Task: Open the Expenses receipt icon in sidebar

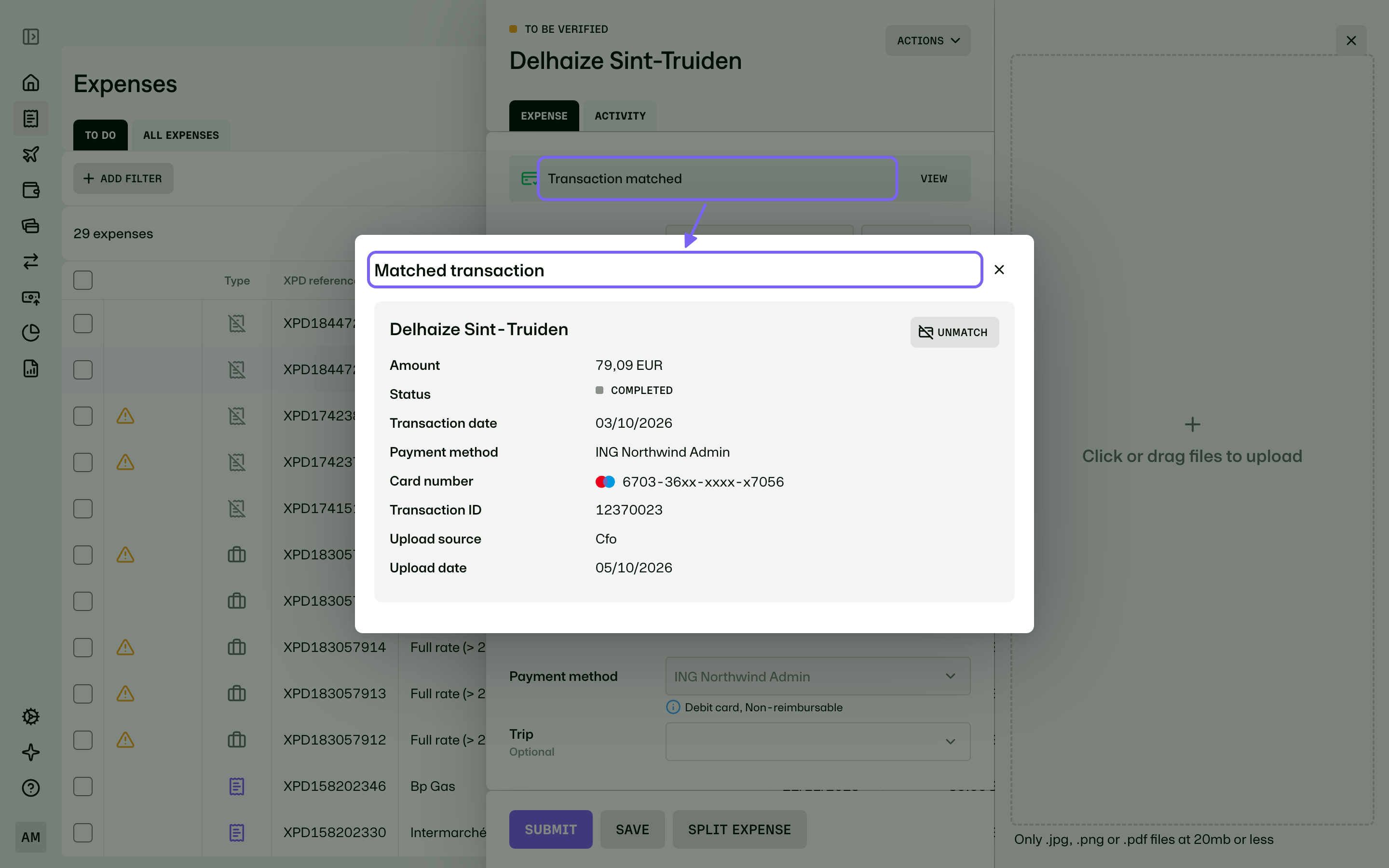Action: pos(30,118)
